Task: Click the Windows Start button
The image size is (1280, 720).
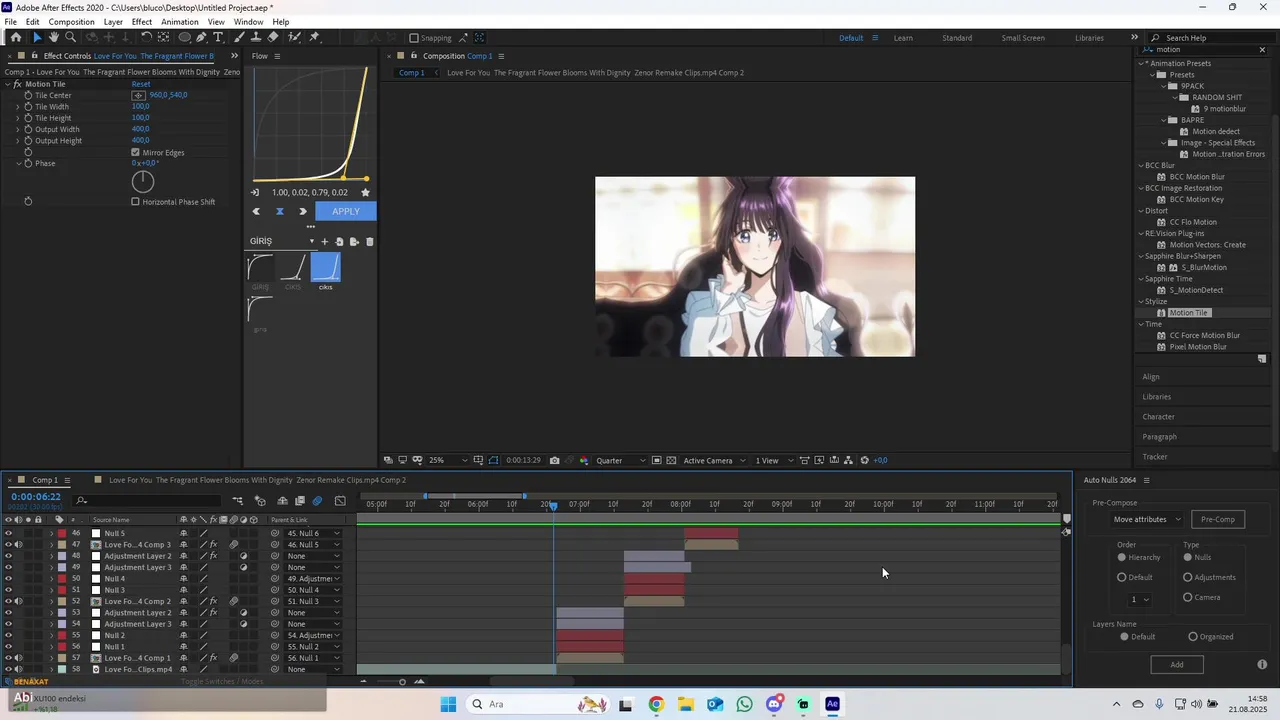Action: (x=449, y=704)
